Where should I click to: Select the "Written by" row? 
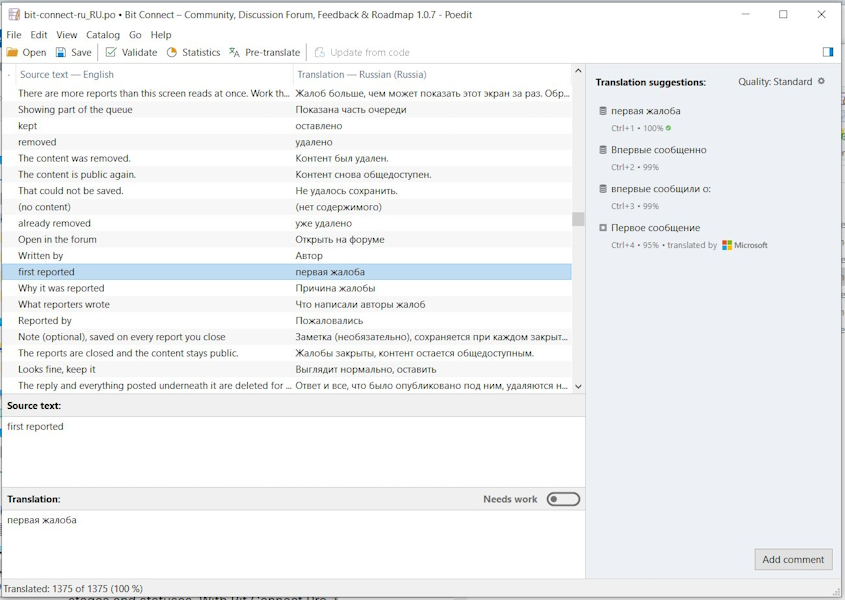point(287,256)
